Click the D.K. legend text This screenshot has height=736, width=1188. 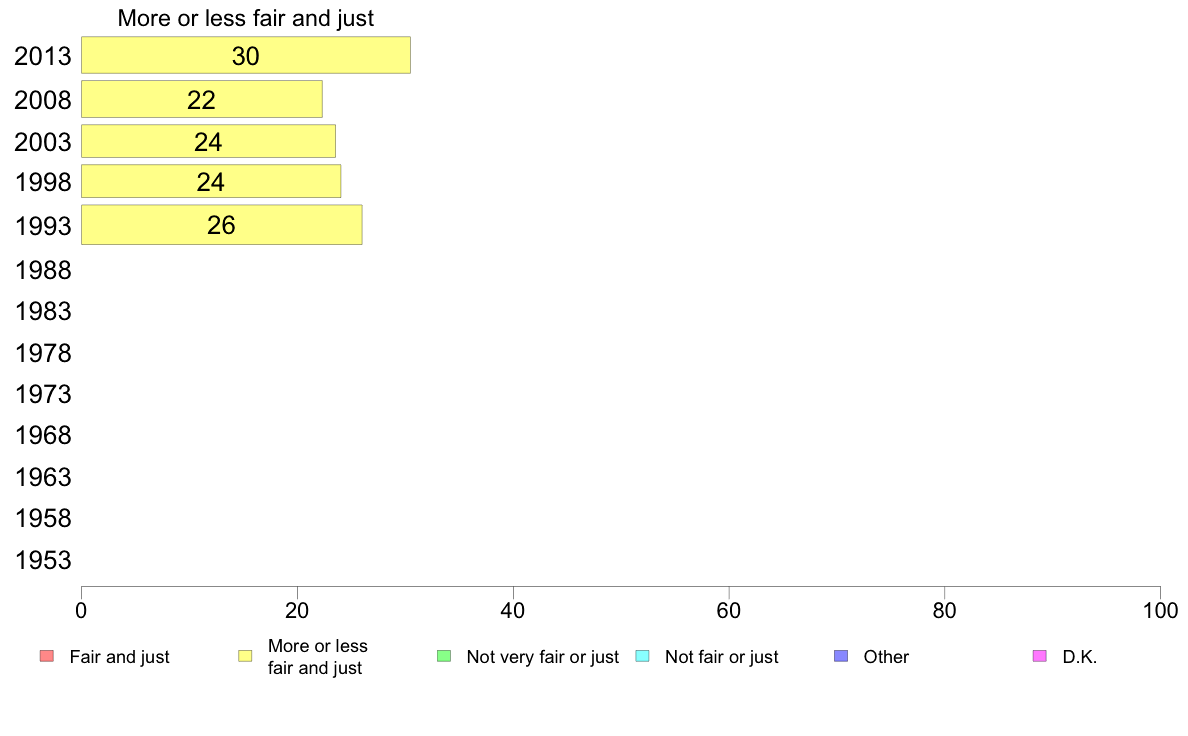pyautogui.click(x=1080, y=657)
